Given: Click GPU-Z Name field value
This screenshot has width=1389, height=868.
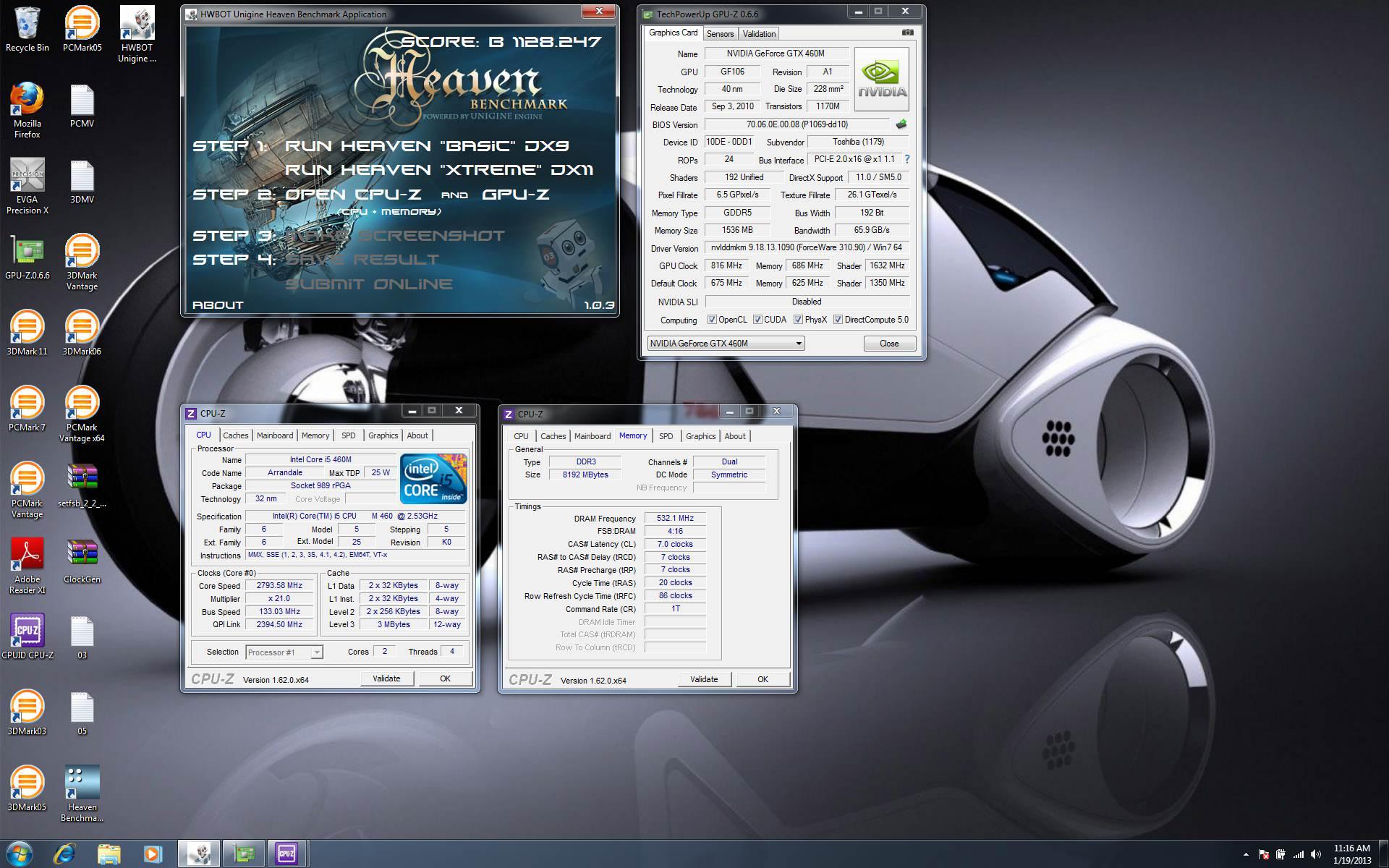Looking at the screenshot, I should click(x=776, y=54).
